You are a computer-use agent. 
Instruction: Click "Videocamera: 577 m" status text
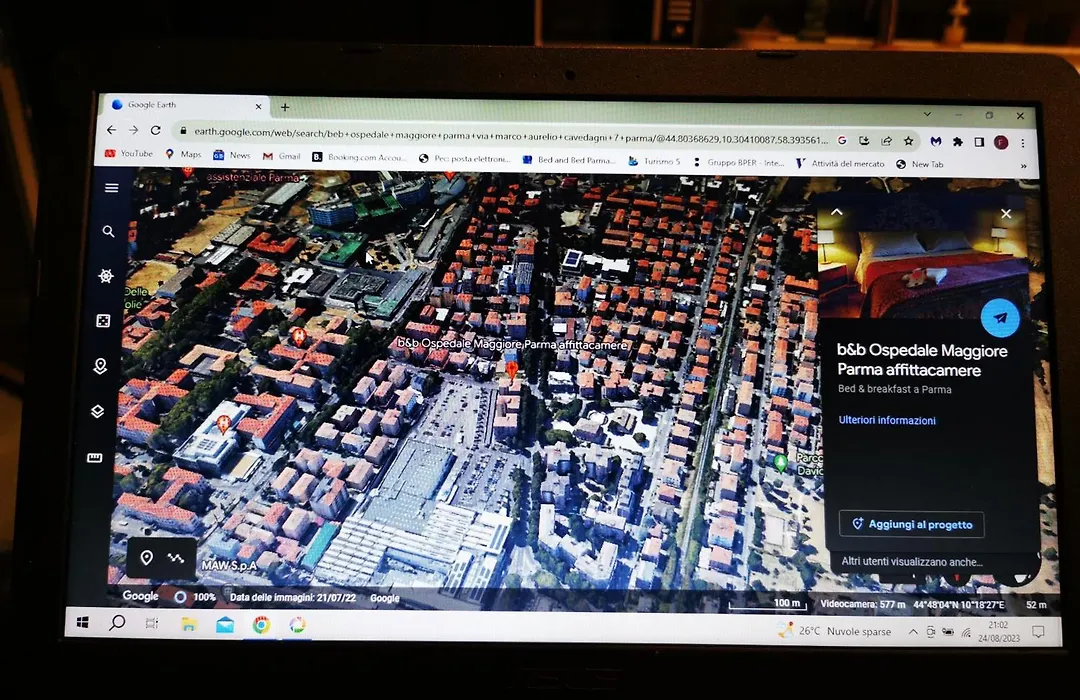863,604
